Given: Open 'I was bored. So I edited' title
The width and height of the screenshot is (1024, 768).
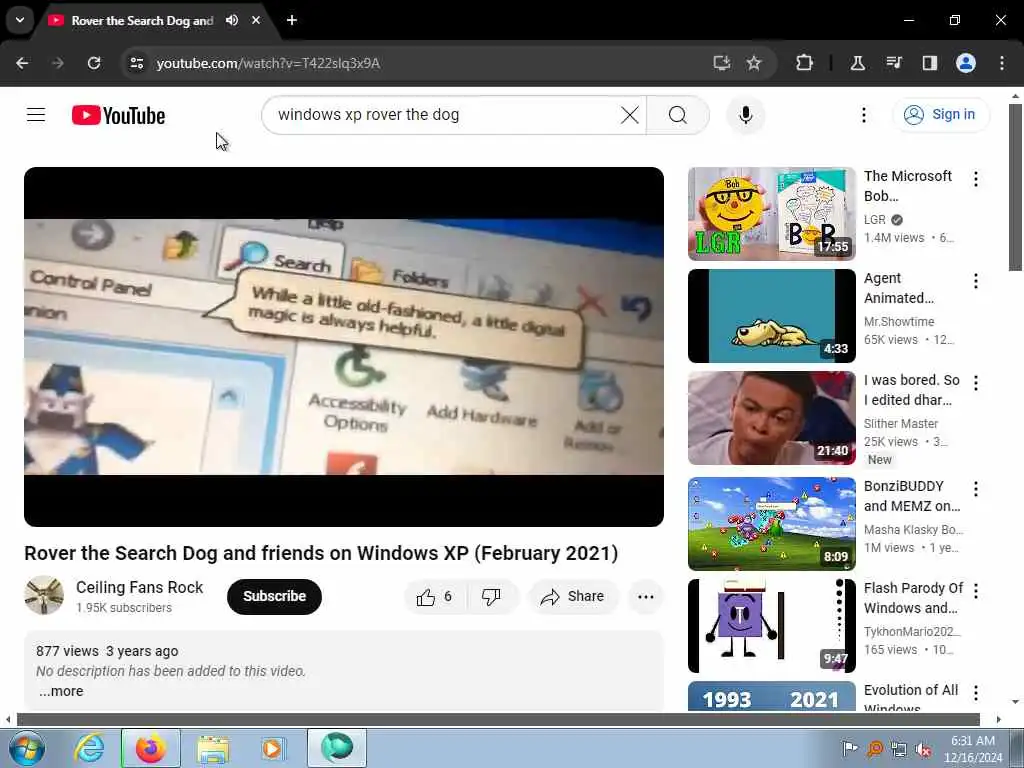Looking at the screenshot, I should point(912,390).
